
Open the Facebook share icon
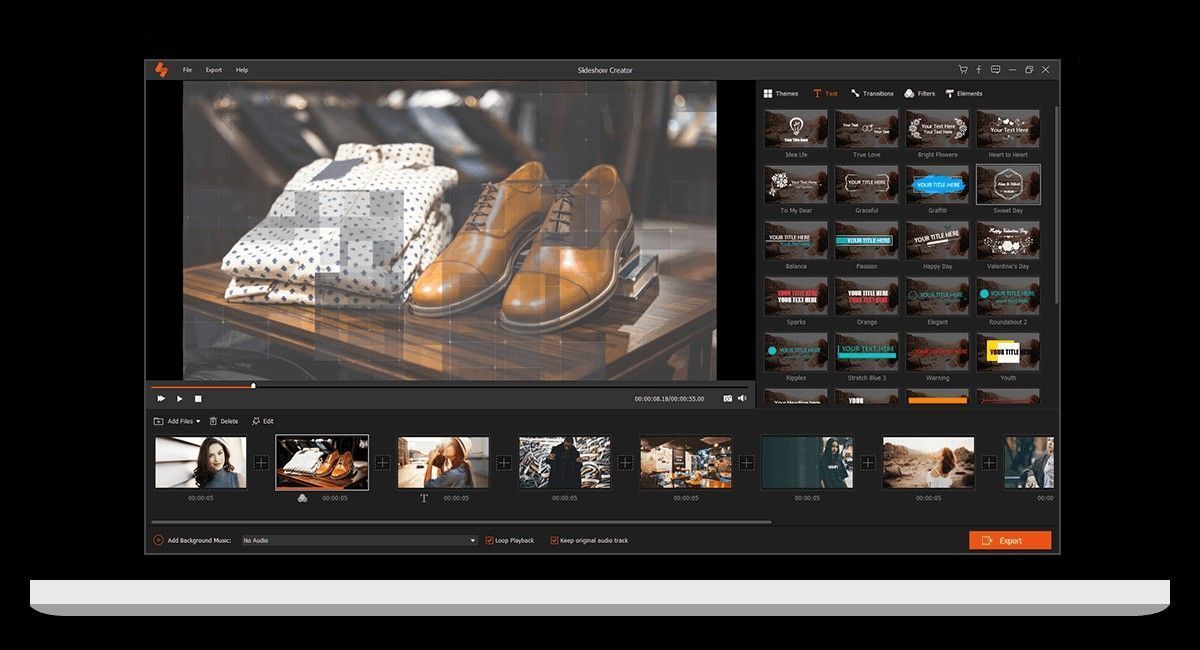tap(979, 70)
